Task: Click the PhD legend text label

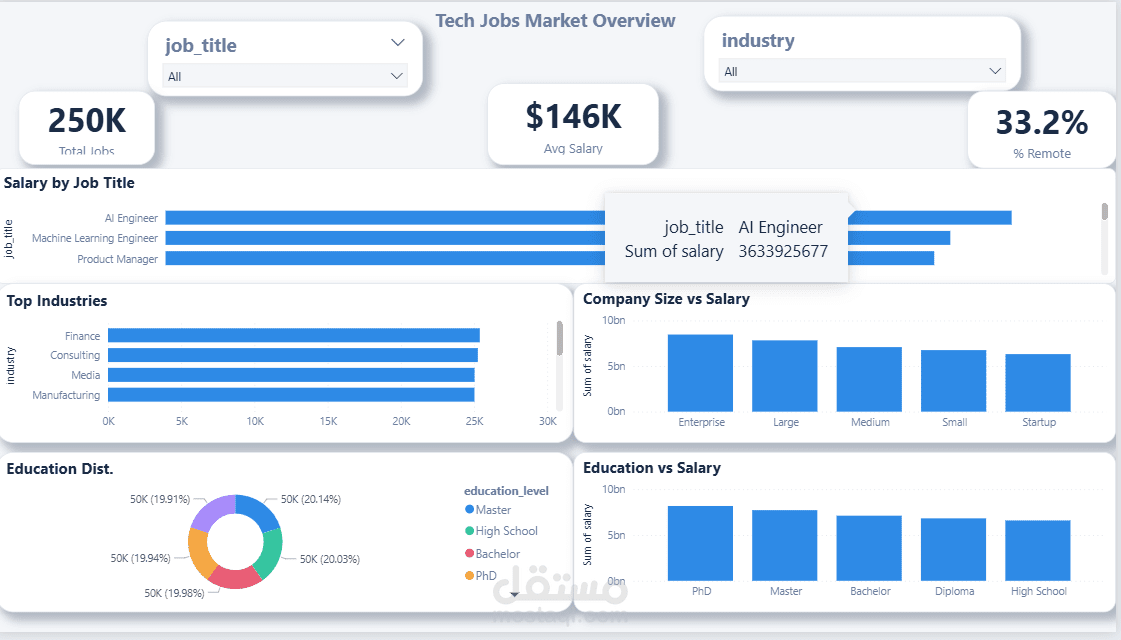Action: (x=486, y=576)
